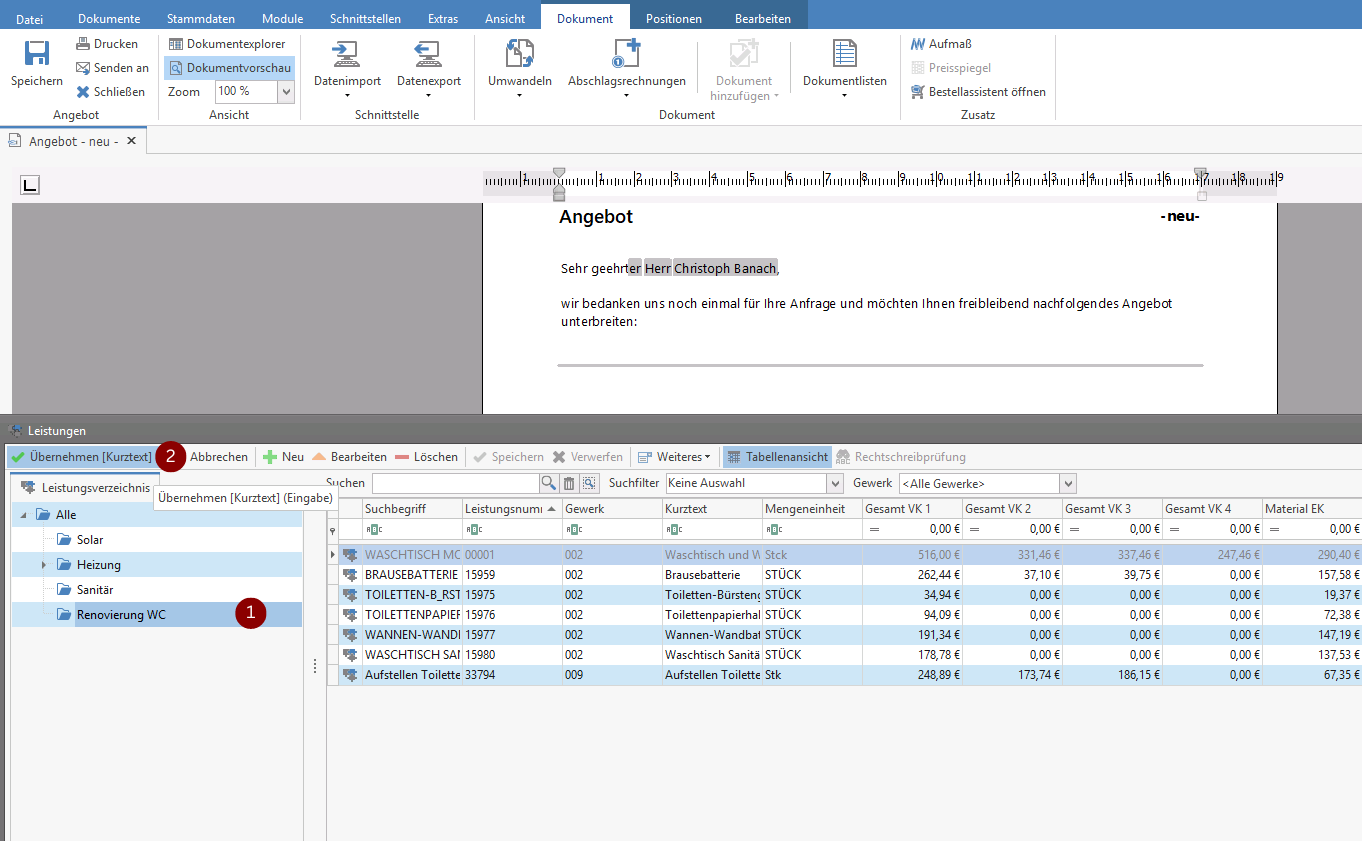Open the Dokumentlisten icon

coord(844,55)
